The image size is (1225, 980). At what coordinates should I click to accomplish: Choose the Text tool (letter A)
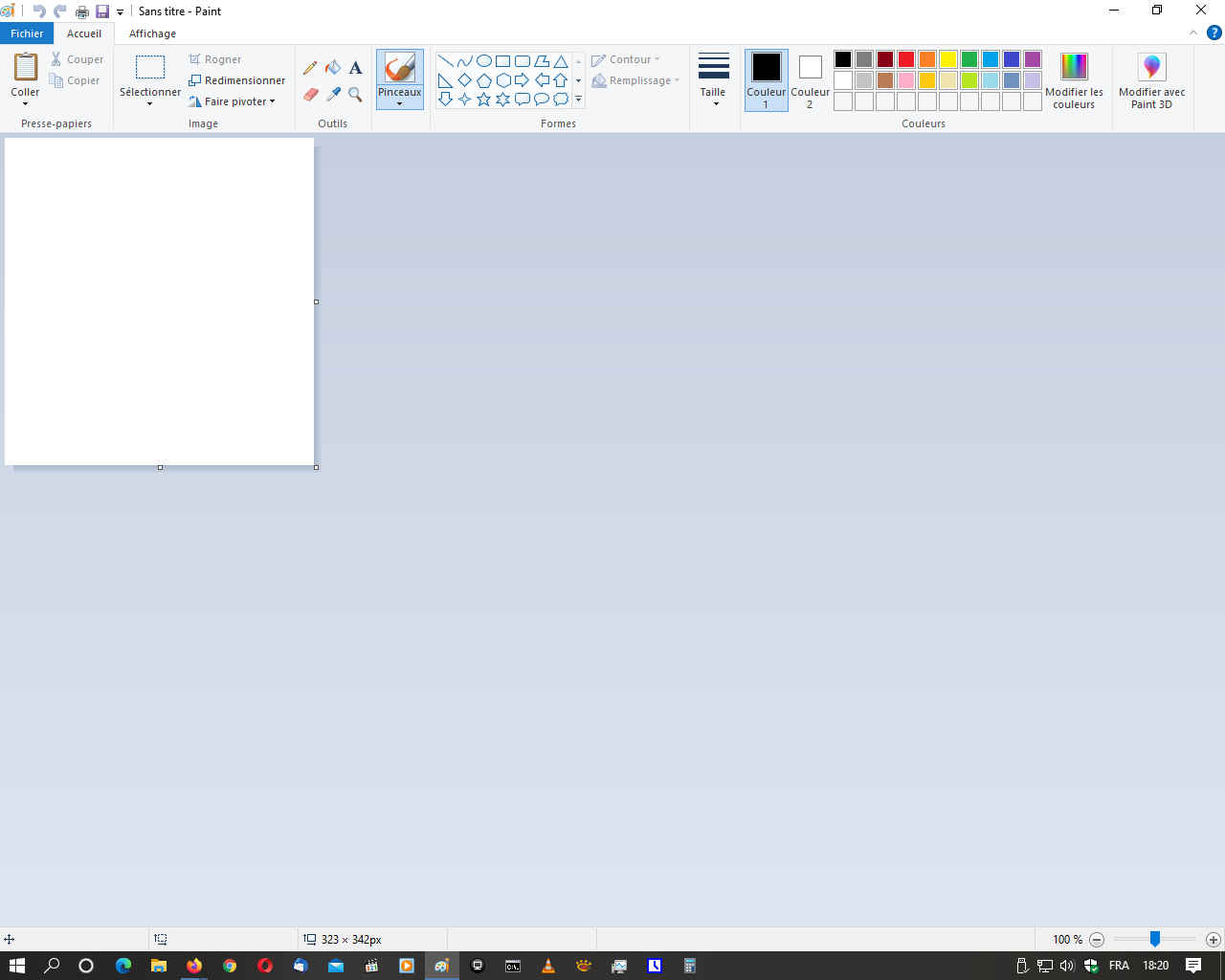pyautogui.click(x=355, y=68)
